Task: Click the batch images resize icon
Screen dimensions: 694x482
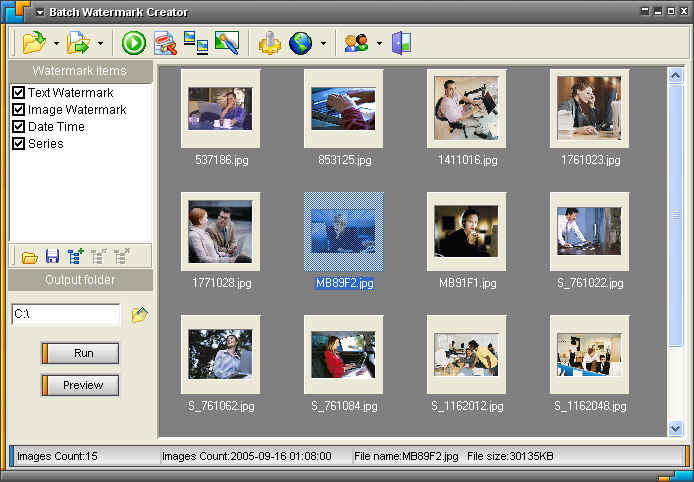Action: 196,43
